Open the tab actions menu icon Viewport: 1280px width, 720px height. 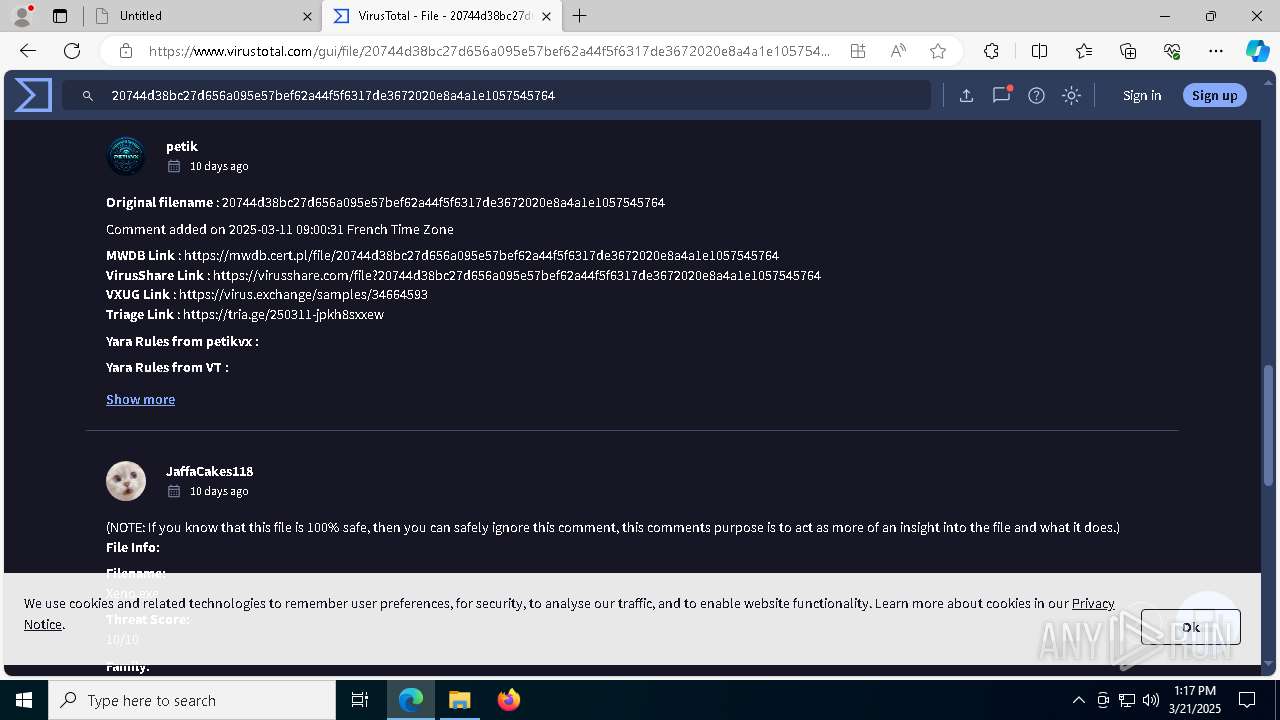pyautogui.click(x=60, y=16)
